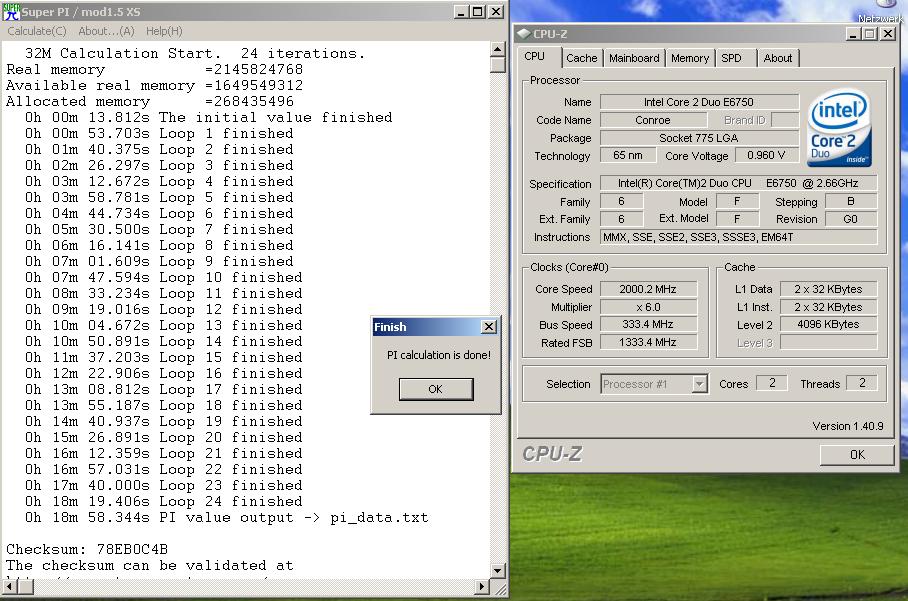
Task: Close the CPU-Z window
Action: click(888, 34)
